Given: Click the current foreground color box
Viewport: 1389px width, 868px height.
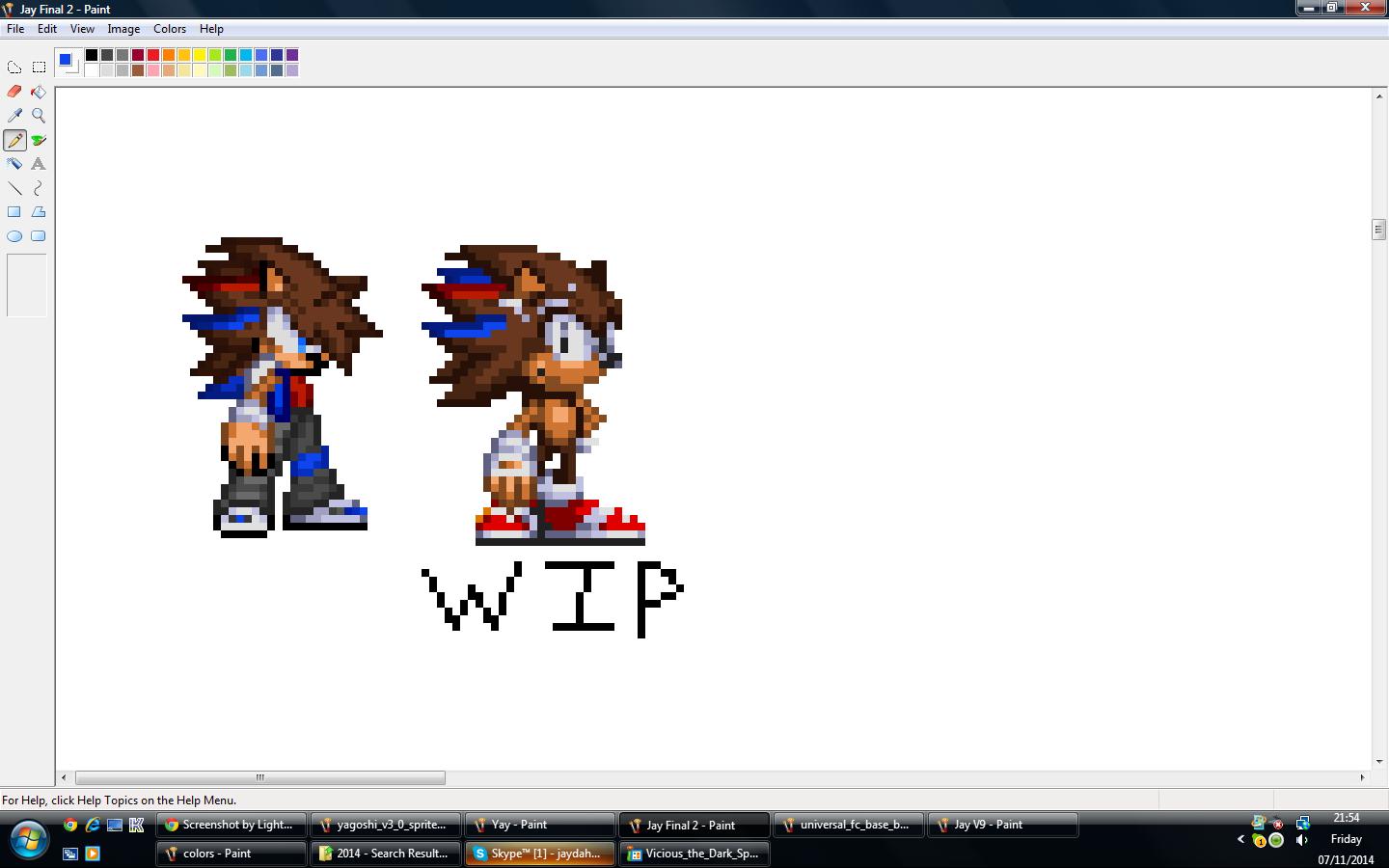Looking at the screenshot, I should 65,60.
